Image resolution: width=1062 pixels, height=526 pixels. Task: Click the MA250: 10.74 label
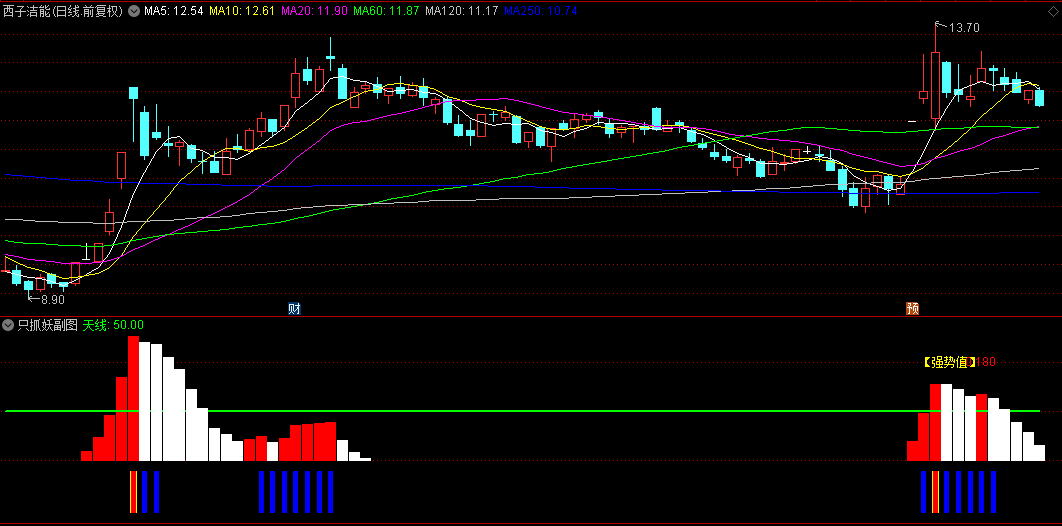tap(540, 12)
